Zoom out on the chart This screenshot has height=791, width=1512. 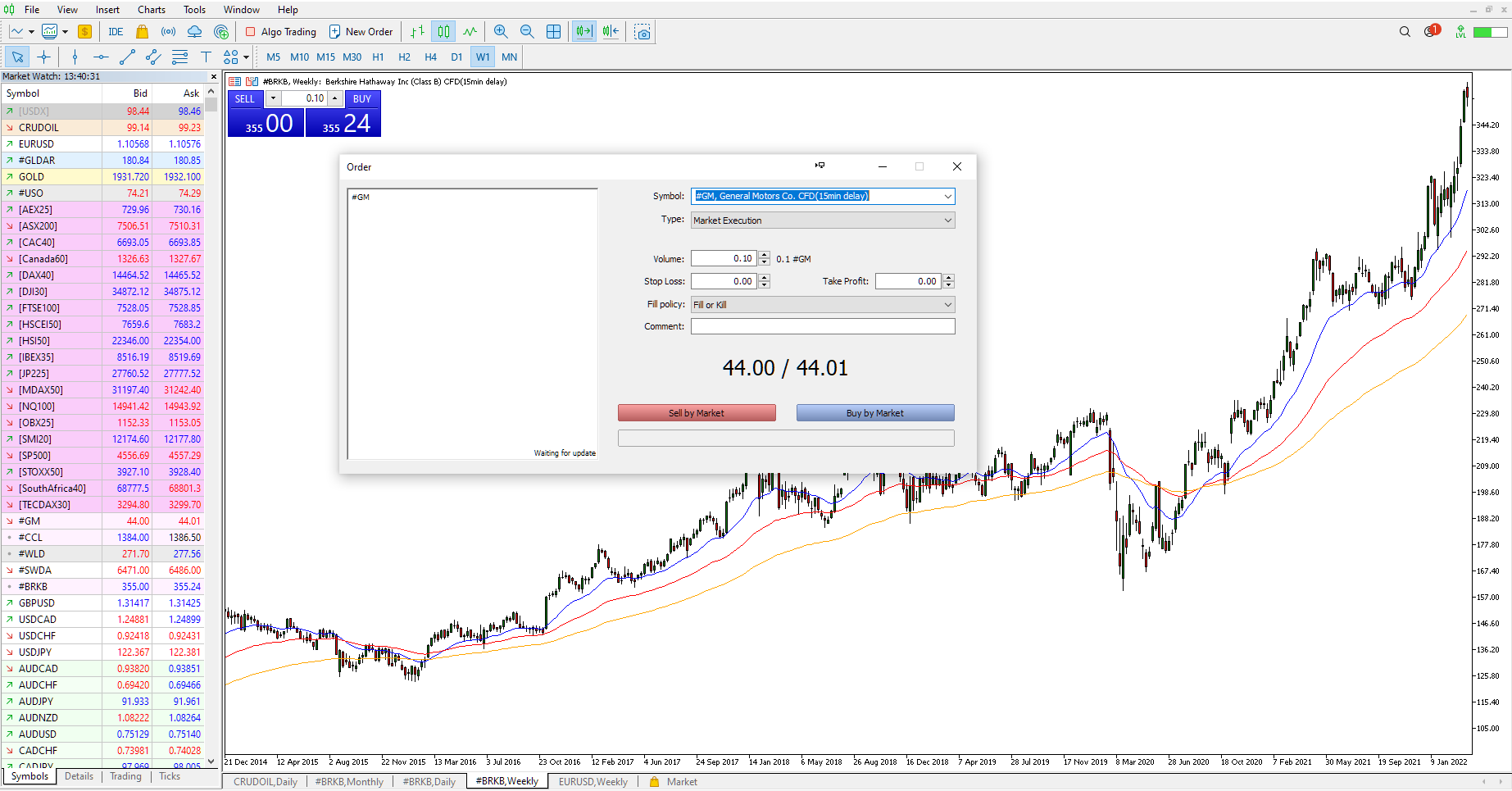[x=527, y=32]
